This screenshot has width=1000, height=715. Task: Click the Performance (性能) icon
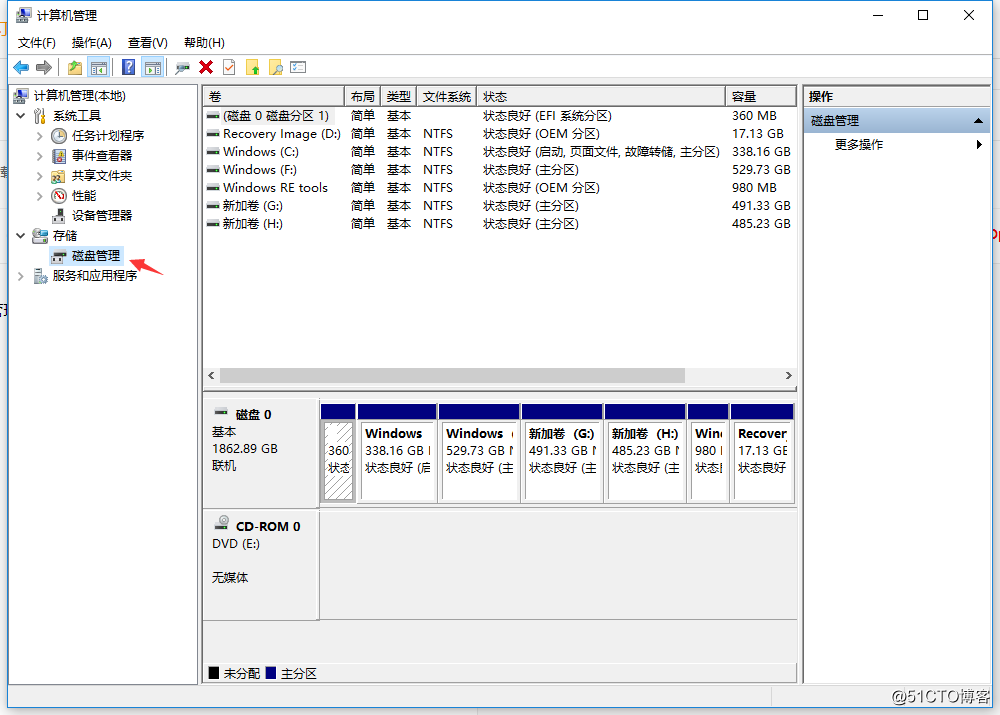pos(59,196)
